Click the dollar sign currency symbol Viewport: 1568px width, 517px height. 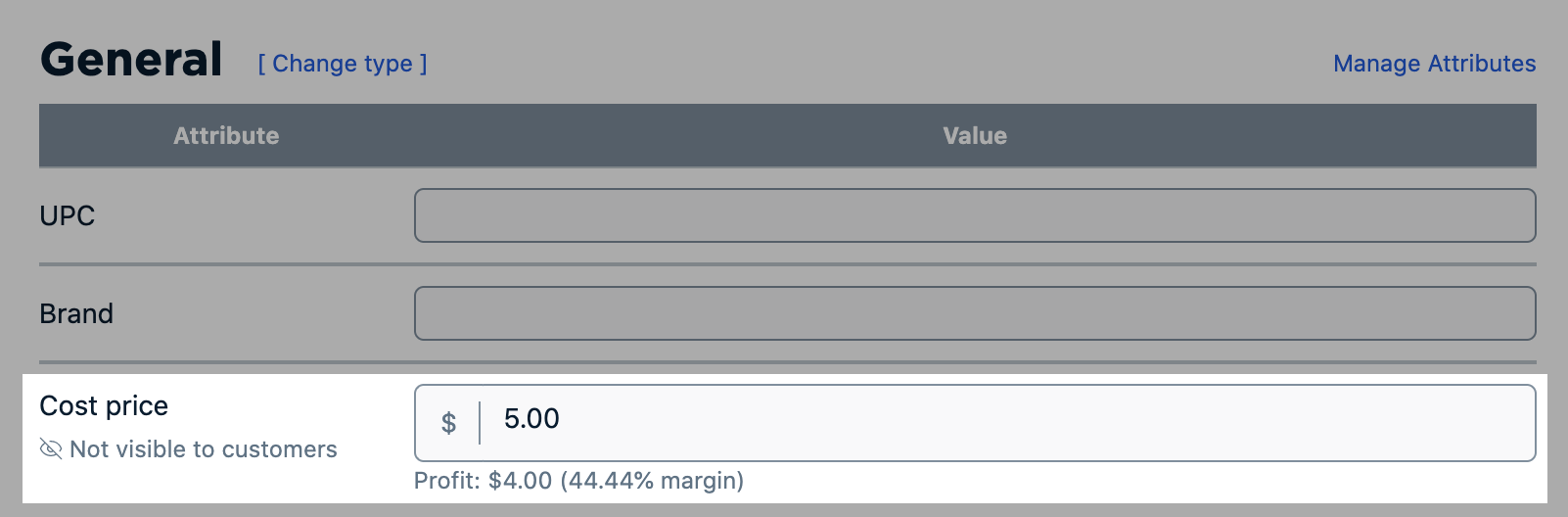pyautogui.click(x=448, y=423)
